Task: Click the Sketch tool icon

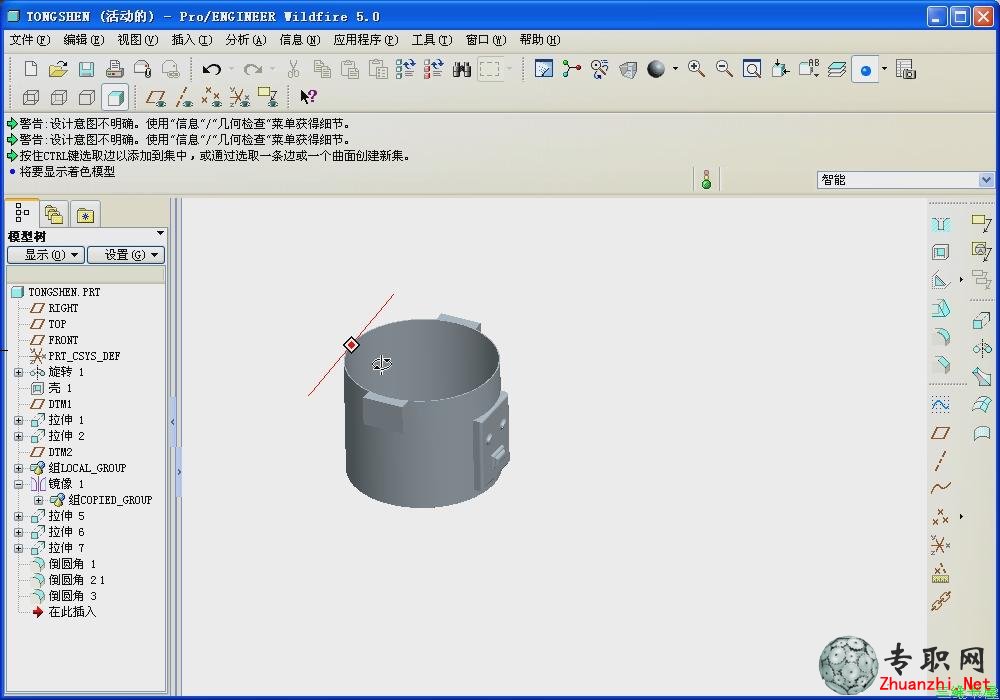Action: [941, 405]
